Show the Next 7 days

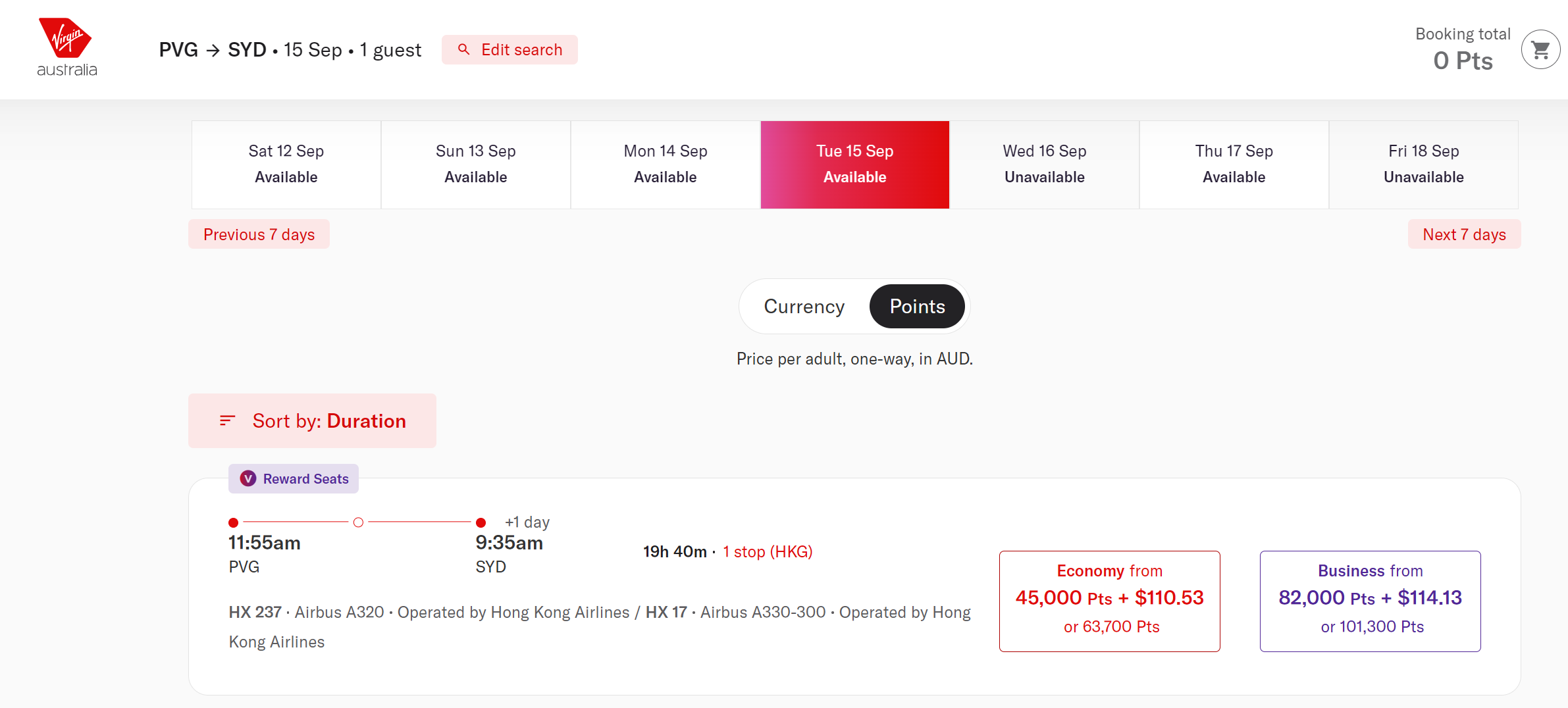[1464, 234]
